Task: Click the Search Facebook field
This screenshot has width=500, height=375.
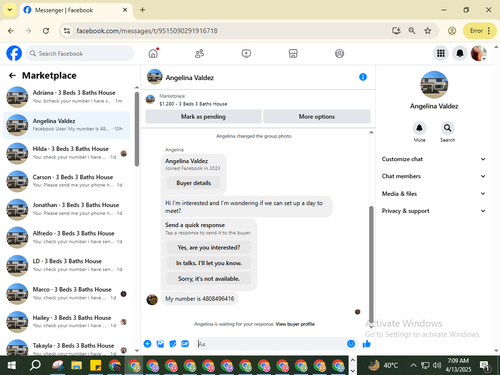Action: click(80, 53)
